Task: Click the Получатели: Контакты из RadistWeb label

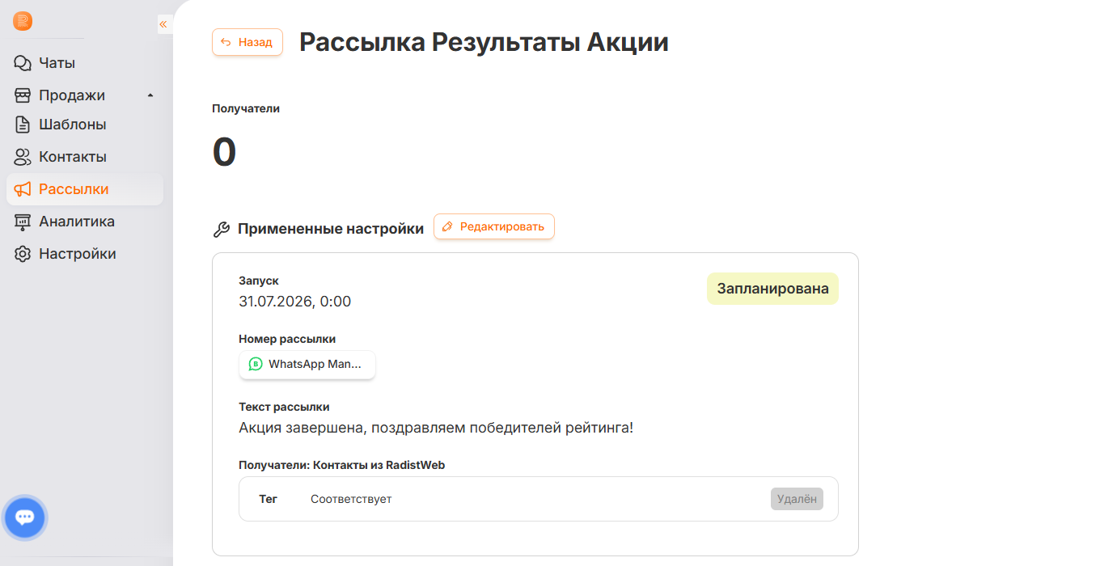Action: point(342,465)
